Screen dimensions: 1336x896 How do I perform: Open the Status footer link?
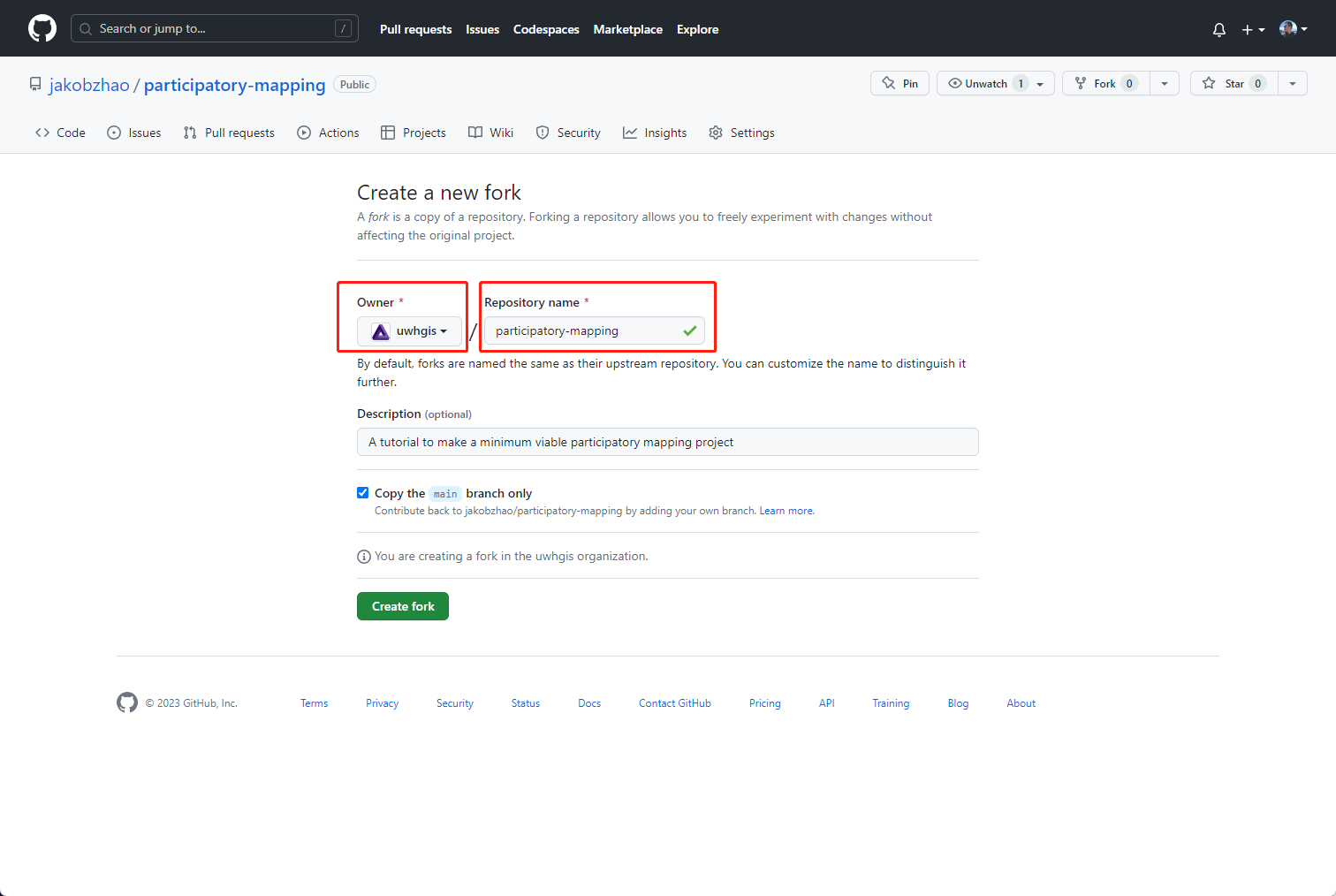[526, 703]
